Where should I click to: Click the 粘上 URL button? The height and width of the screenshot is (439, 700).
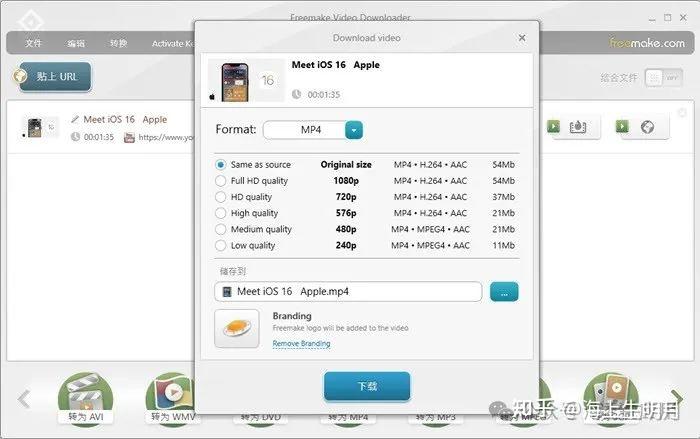tap(55, 76)
